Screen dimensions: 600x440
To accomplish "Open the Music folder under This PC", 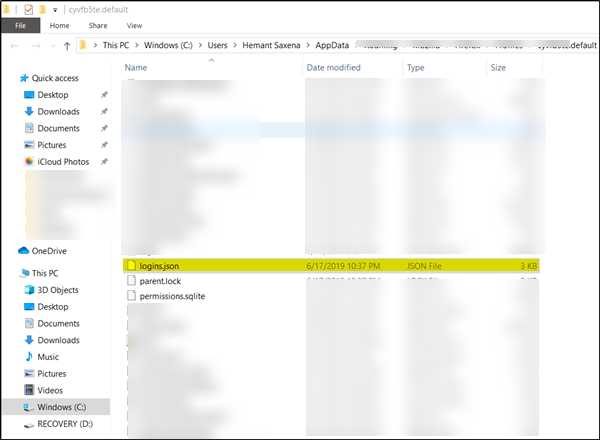I will (48, 357).
